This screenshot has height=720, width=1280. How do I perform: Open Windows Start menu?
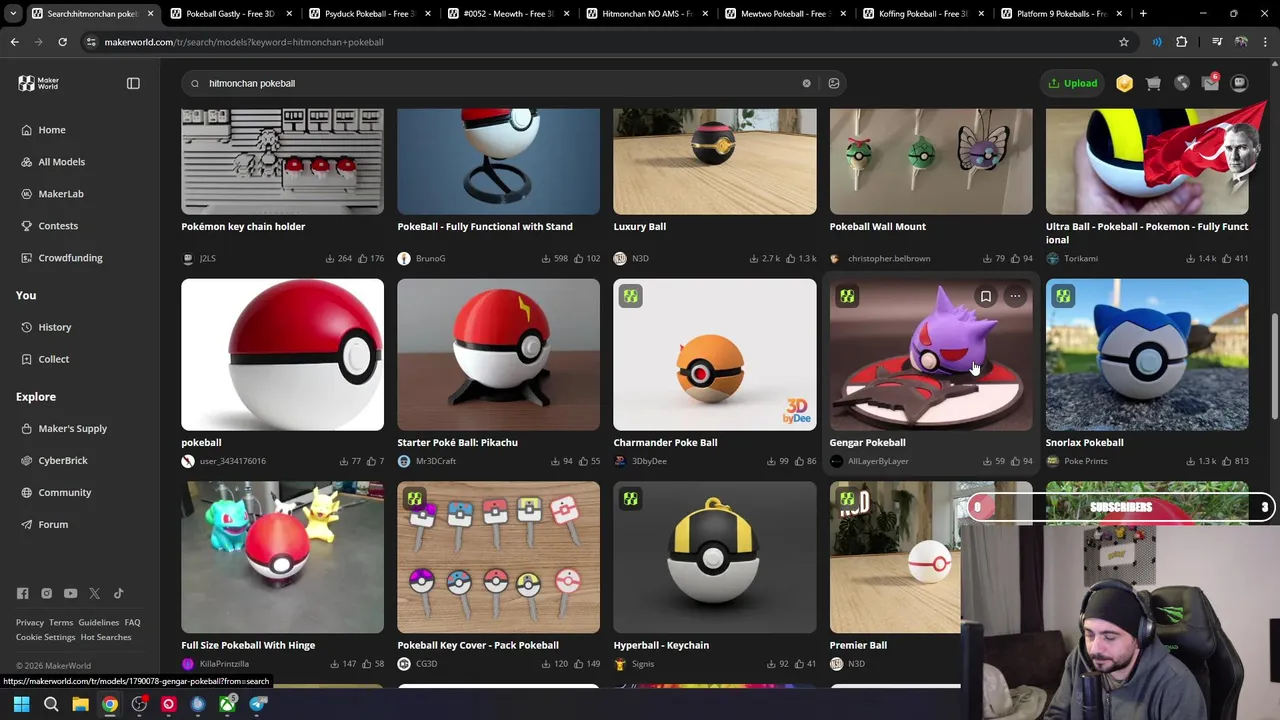21,704
